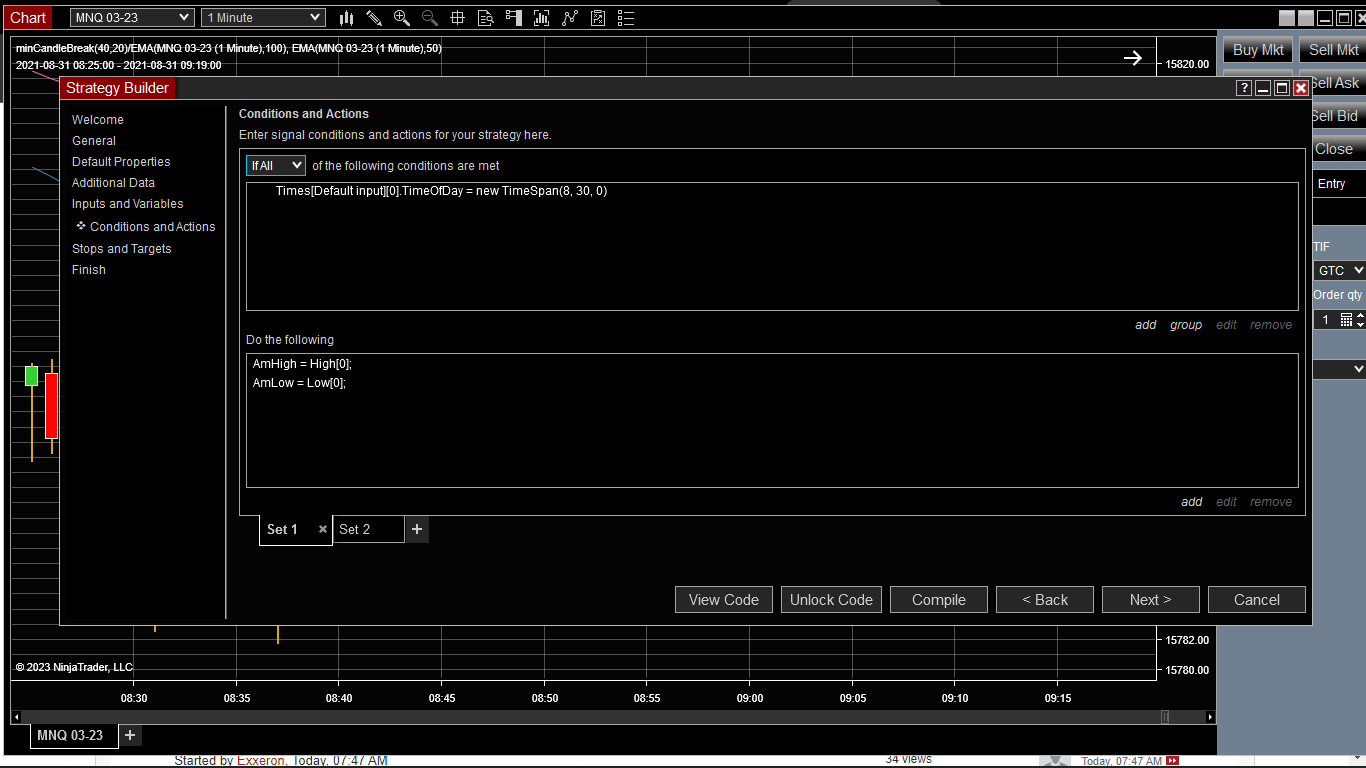Viewport: 1366px width, 768px height.
Task: Open the dropdown below Order qty
Action: pos(1339,369)
